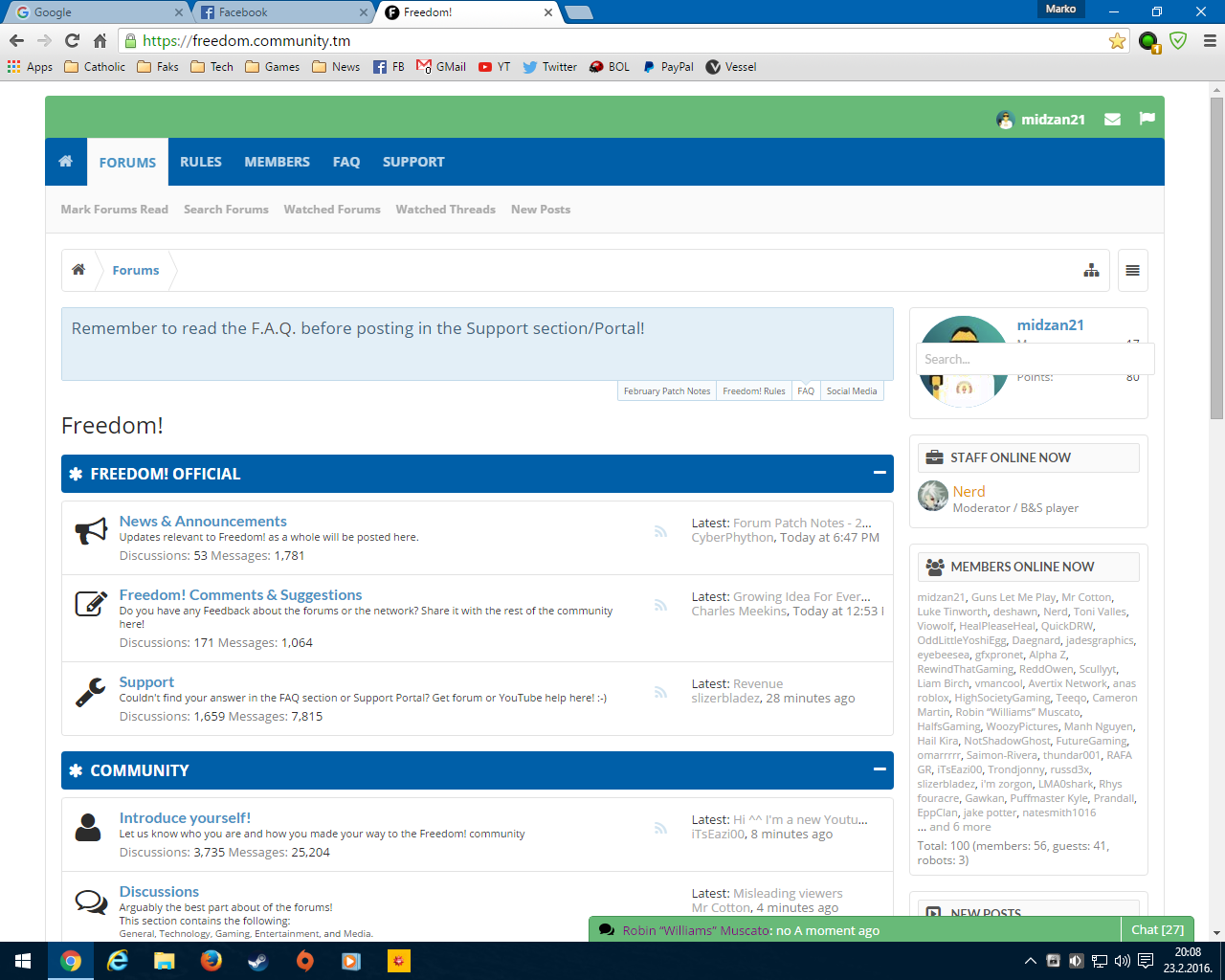This screenshot has width=1225, height=980.
Task: Click the breadcrumb home icon
Action: coord(78,270)
